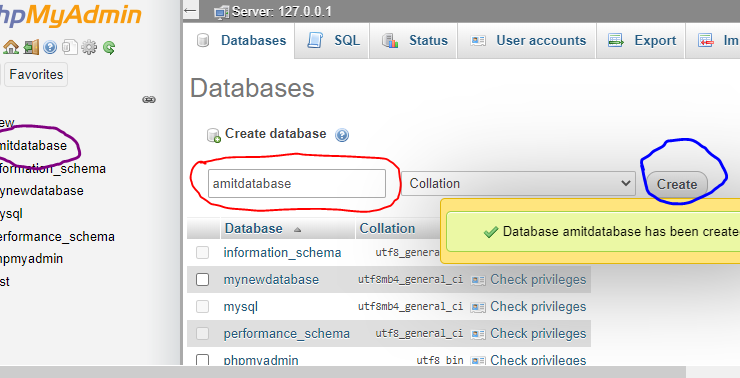Click the help icon beside Create database
Screen dimensions: 740x378
click(342, 135)
